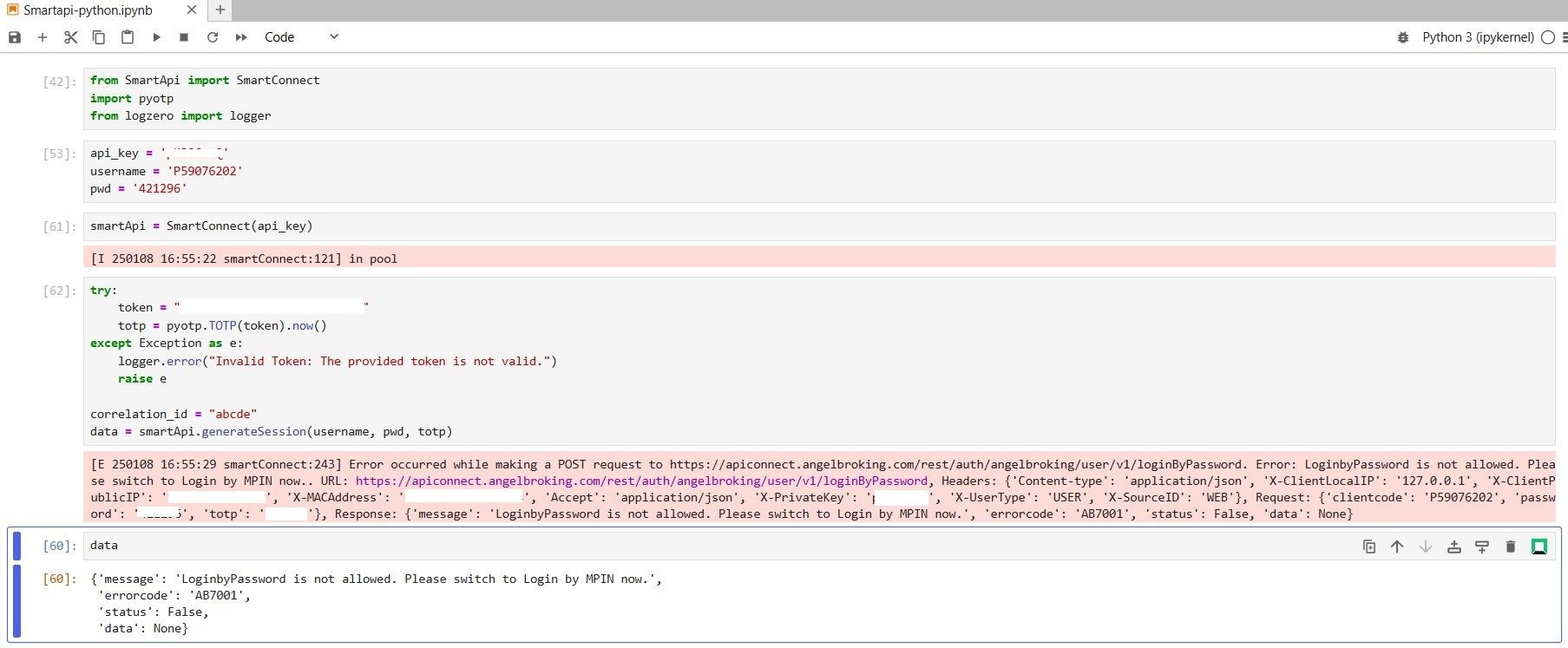This screenshot has width=1568, height=648.
Task: Insert a cell above the active cell
Action: click(x=1454, y=547)
